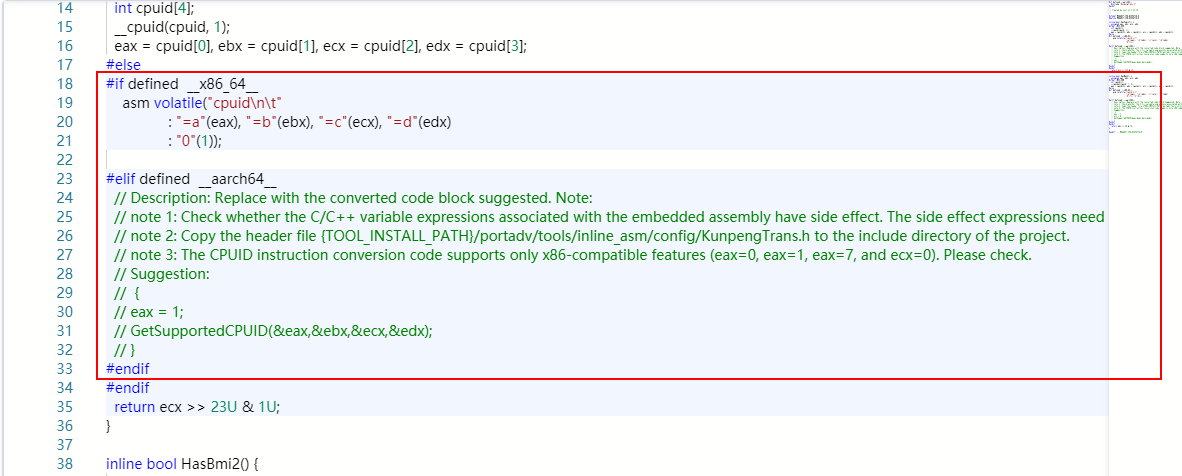
Task: Click line number 23 in the gutter
Action: pos(63,179)
